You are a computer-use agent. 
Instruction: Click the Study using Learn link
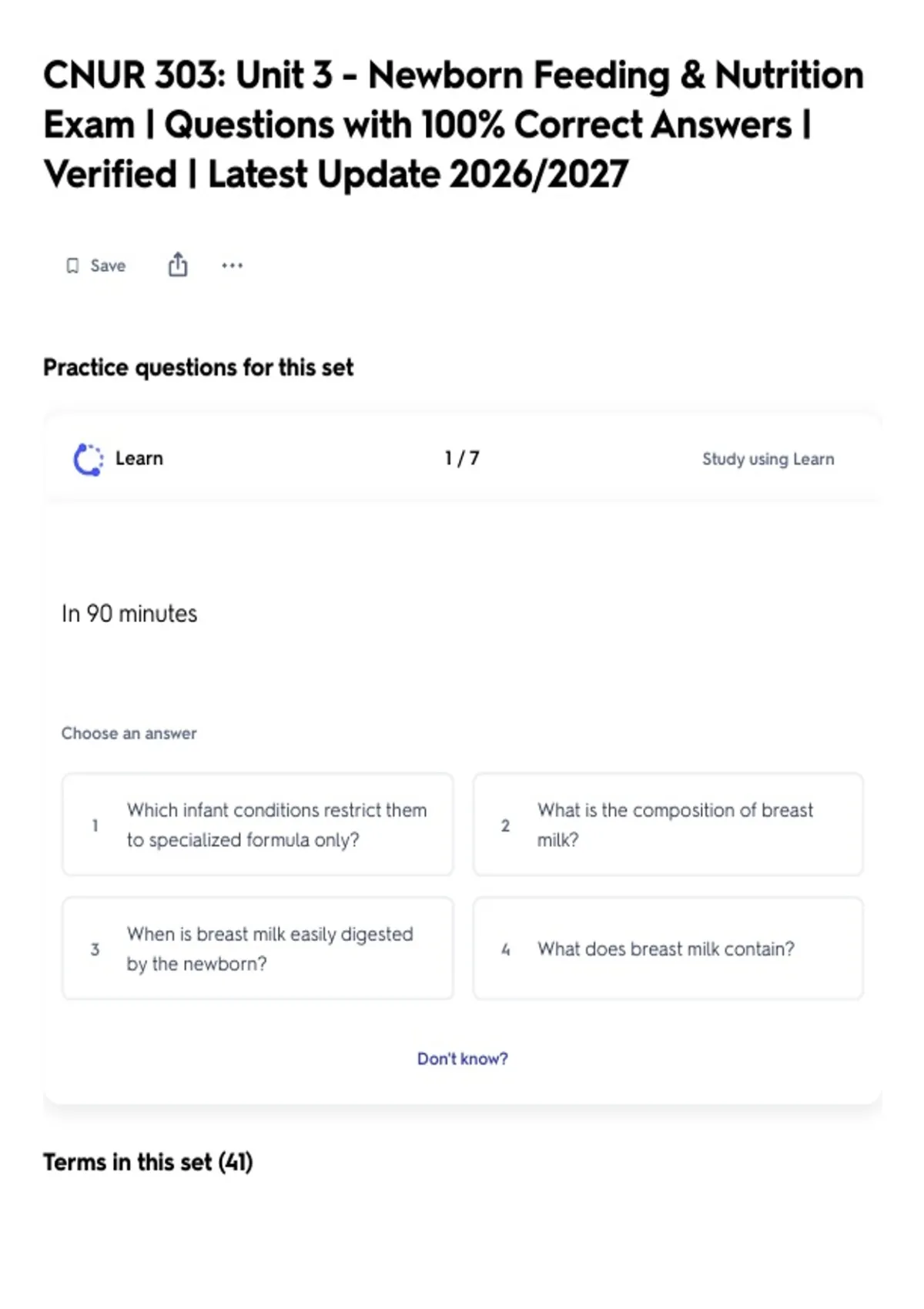coord(768,459)
